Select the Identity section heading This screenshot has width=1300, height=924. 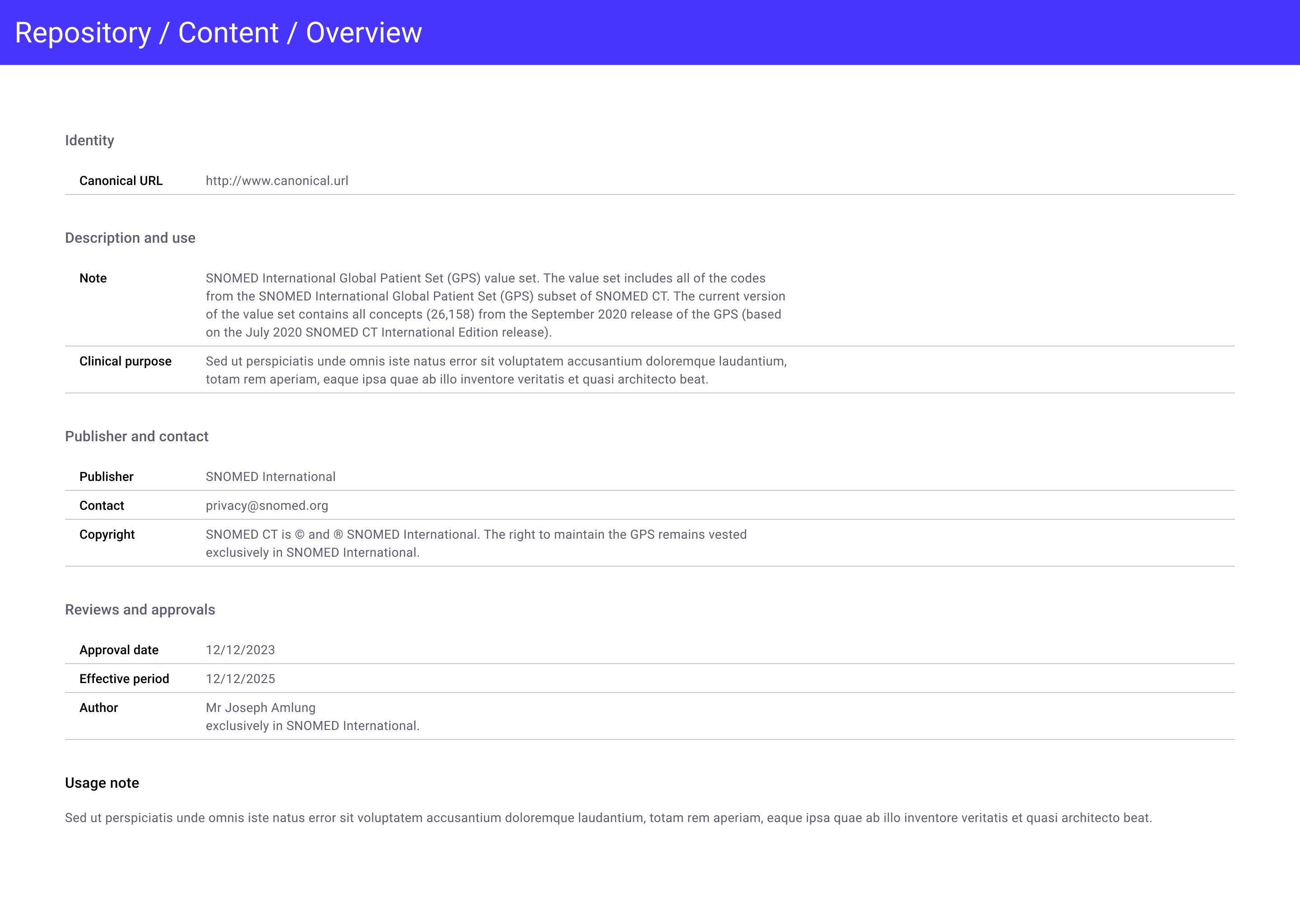click(x=89, y=140)
